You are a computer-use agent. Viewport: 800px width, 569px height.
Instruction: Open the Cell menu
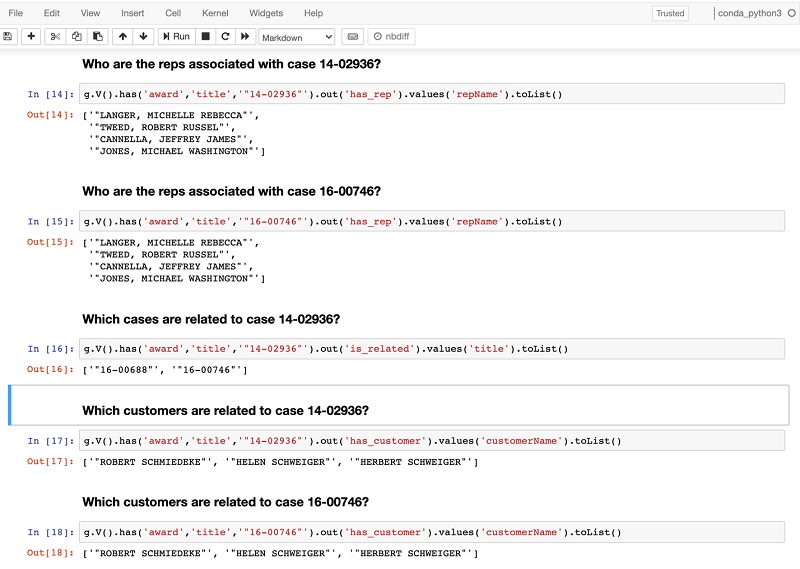pos(173,13)
